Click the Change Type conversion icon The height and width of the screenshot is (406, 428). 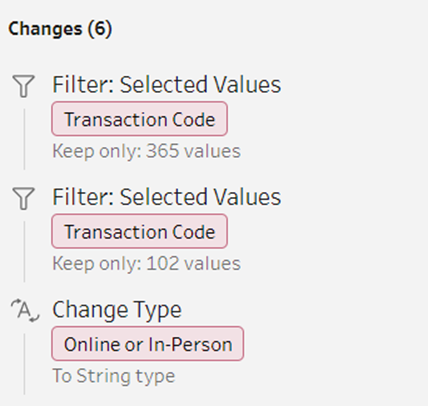pos(25,310)
